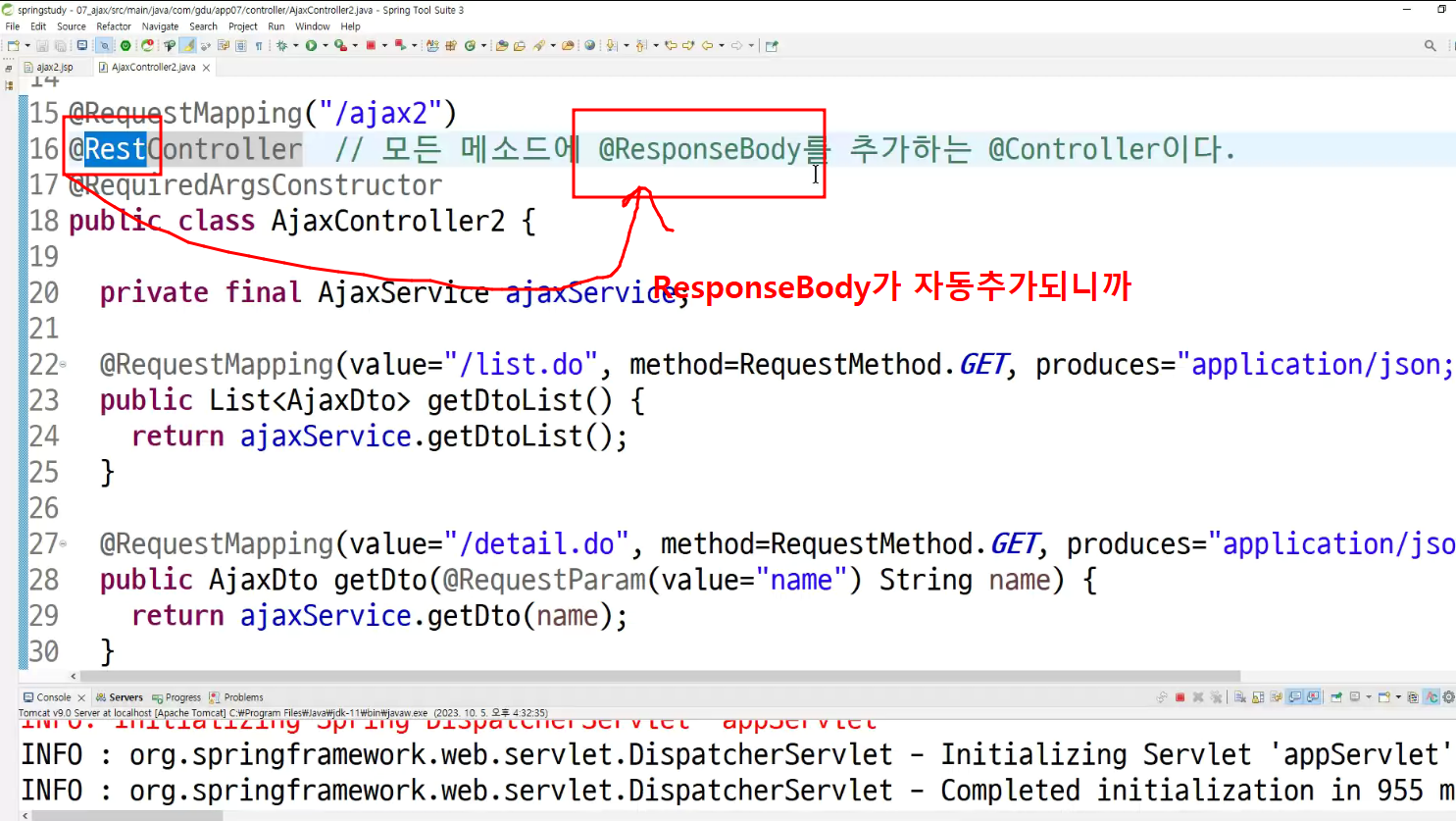The image size is (1456, 821).
Task: Switch to the Servers view tab
Action: tap(119, 697)
